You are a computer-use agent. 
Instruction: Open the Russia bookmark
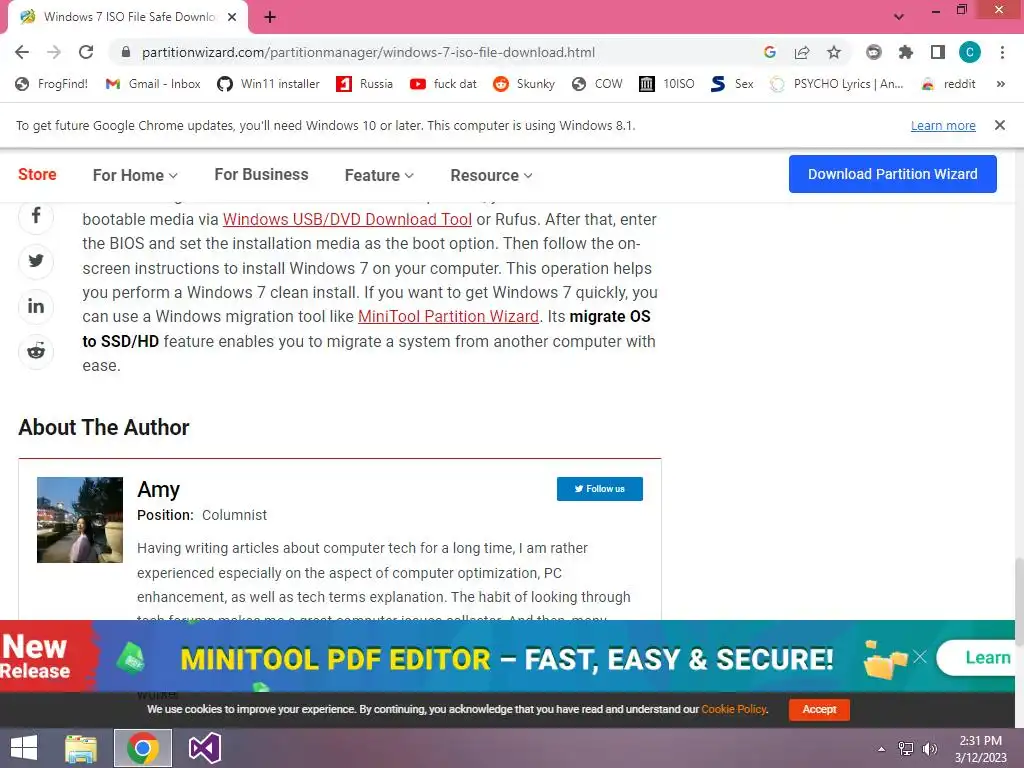point(364,84)
